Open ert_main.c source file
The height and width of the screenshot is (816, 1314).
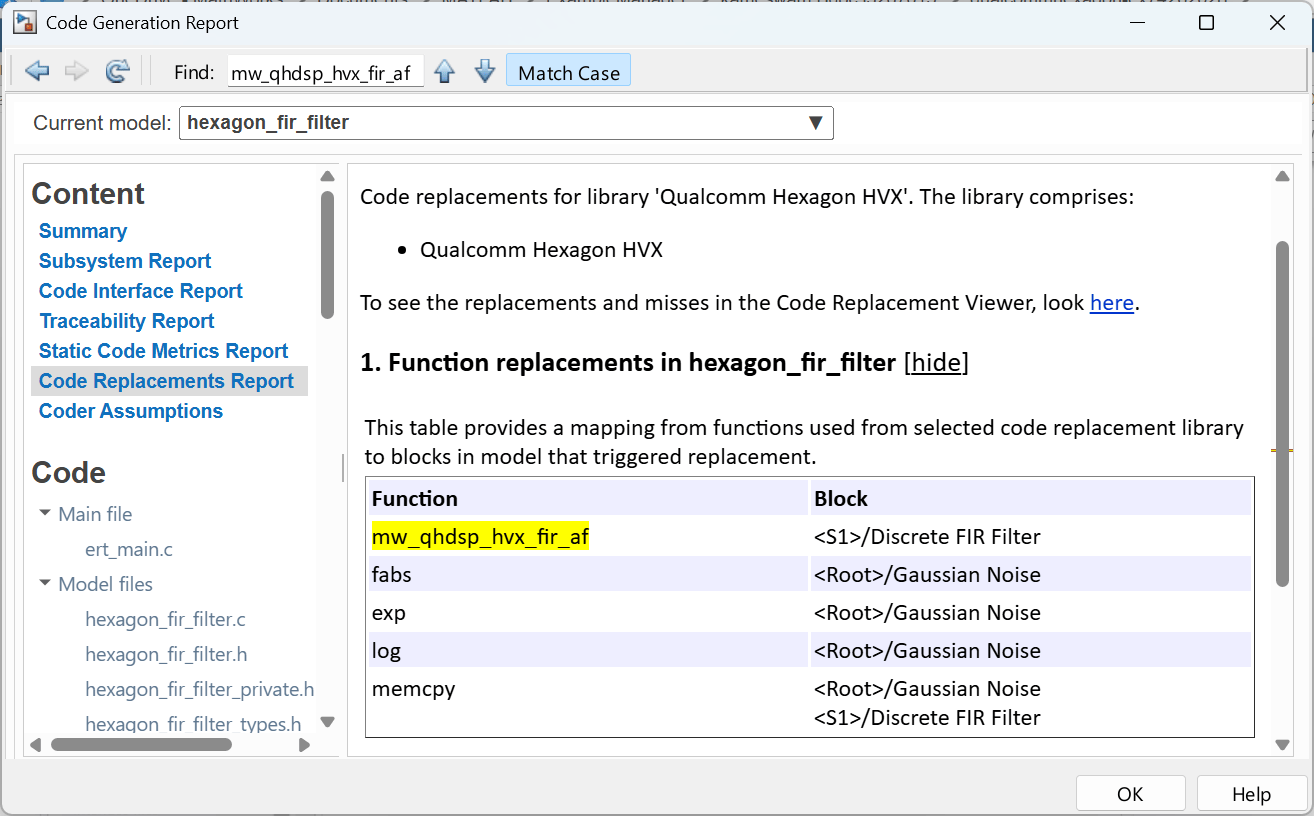coord(129,549)
